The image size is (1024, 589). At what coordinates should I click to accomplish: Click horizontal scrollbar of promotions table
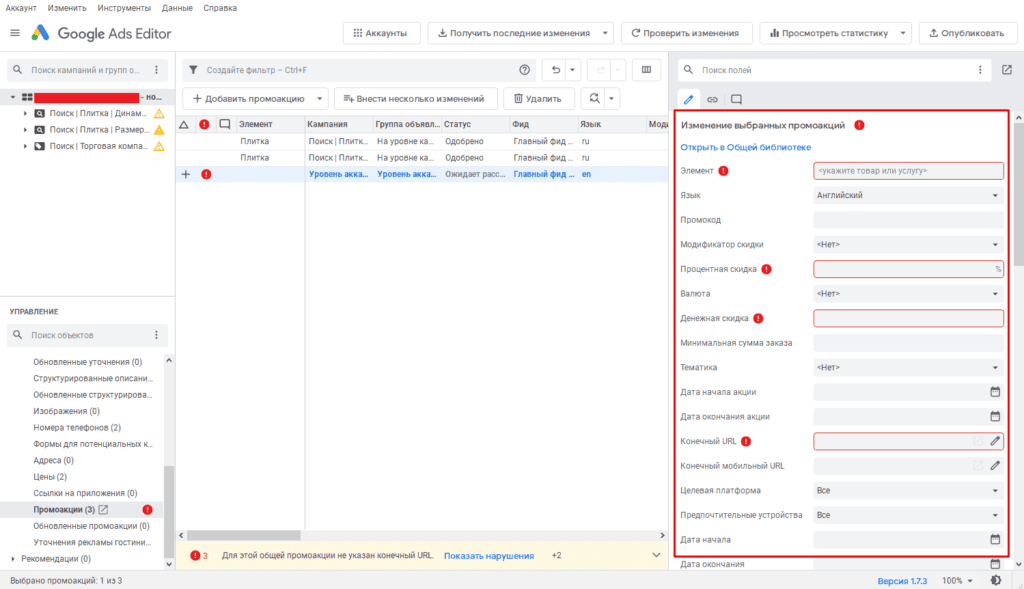pyautogui.click(x=244, y=535)
